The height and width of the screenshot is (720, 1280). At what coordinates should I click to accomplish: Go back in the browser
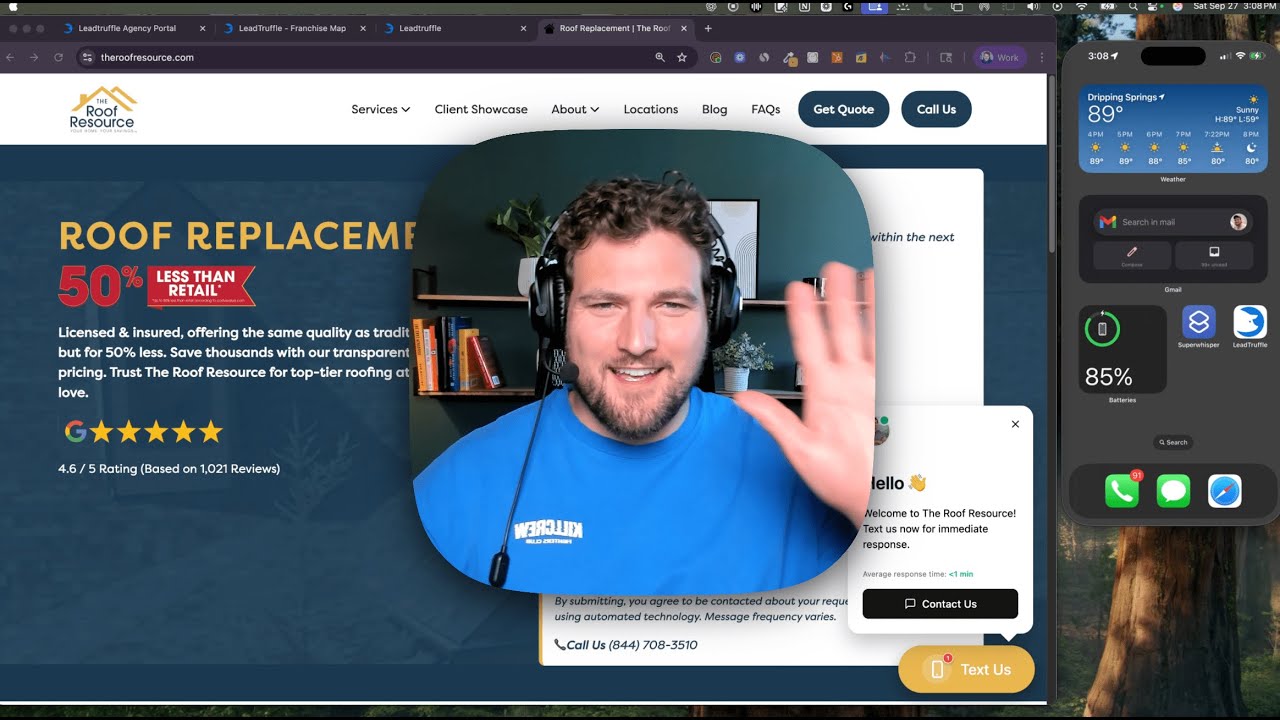click(10, 57)
